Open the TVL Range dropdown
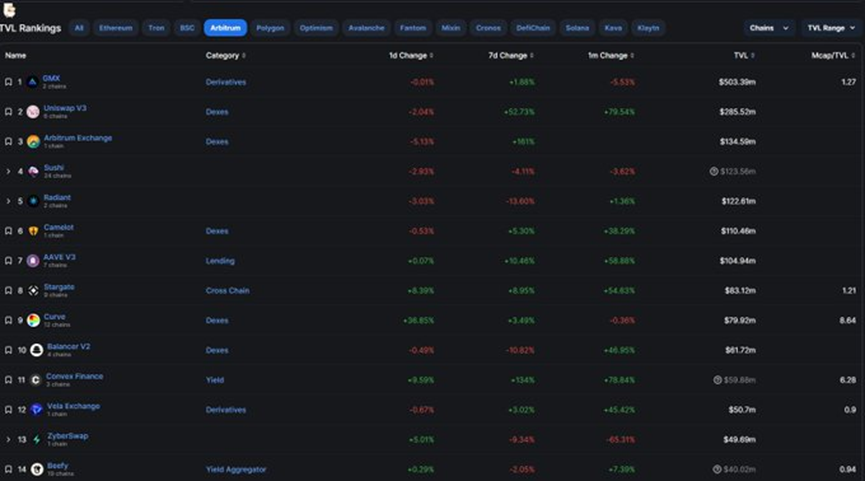 [x=829, y=28]
